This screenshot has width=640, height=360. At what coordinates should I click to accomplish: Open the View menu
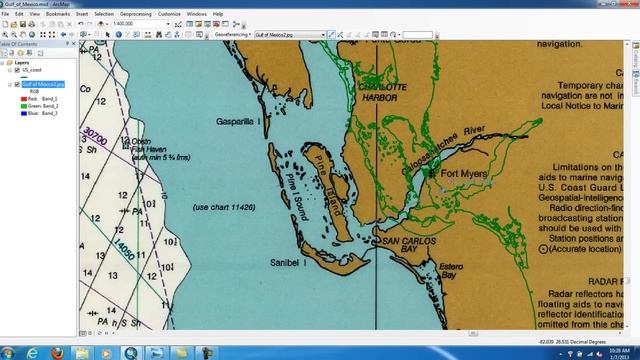[35, 14]
